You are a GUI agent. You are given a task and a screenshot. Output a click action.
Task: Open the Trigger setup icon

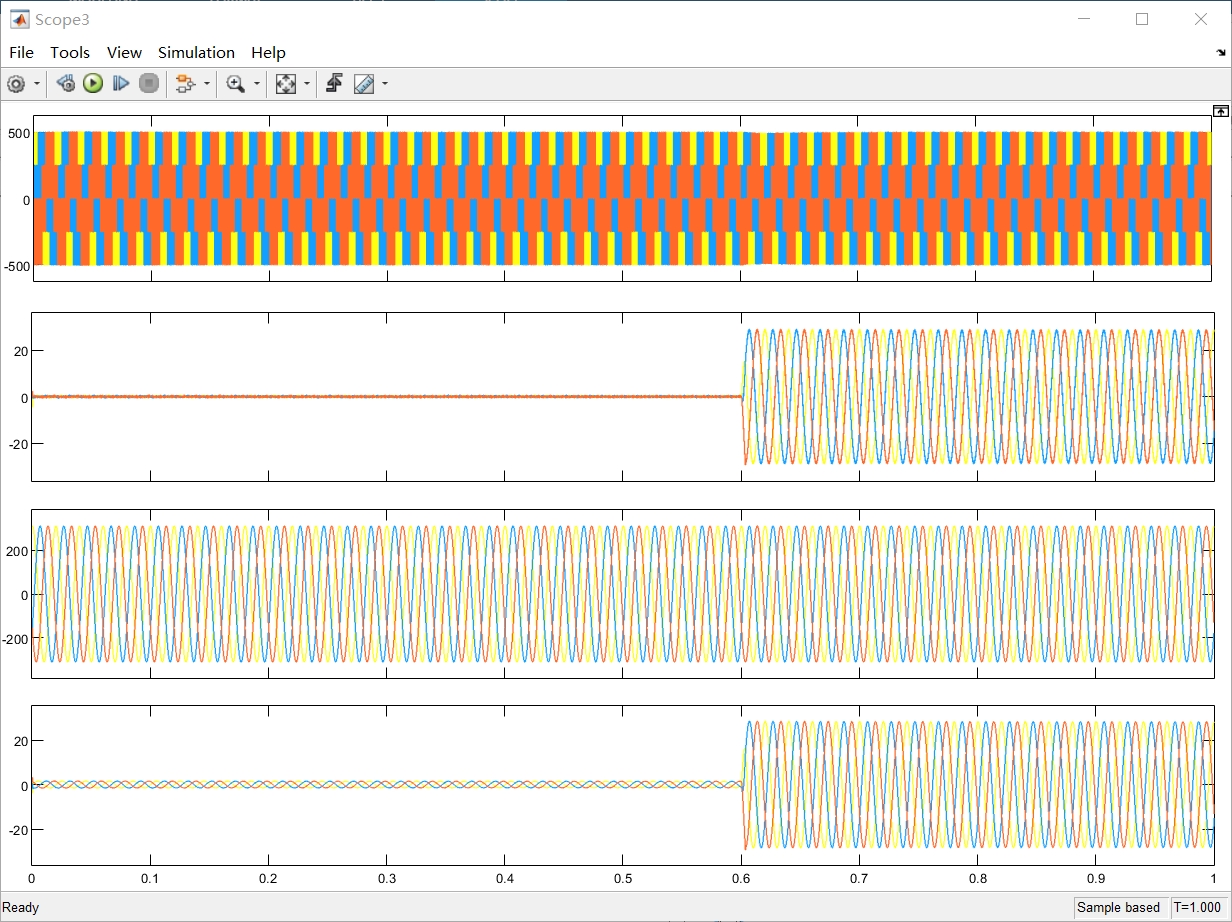tap(333, 84)
